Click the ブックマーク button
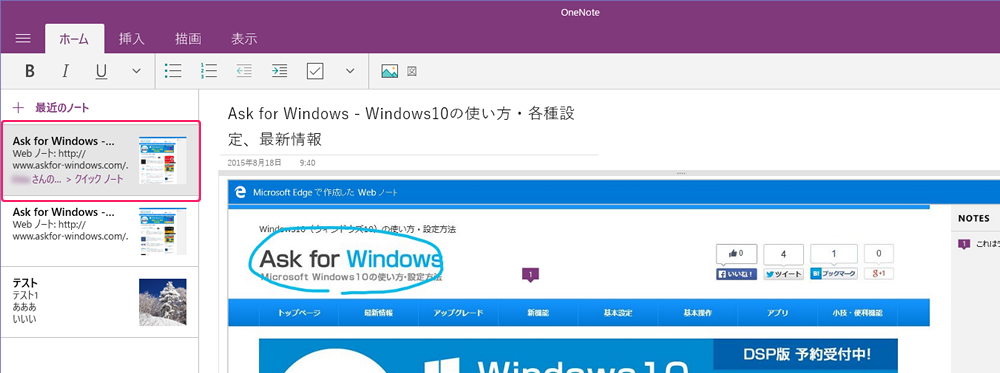 [x=834, y=274]
